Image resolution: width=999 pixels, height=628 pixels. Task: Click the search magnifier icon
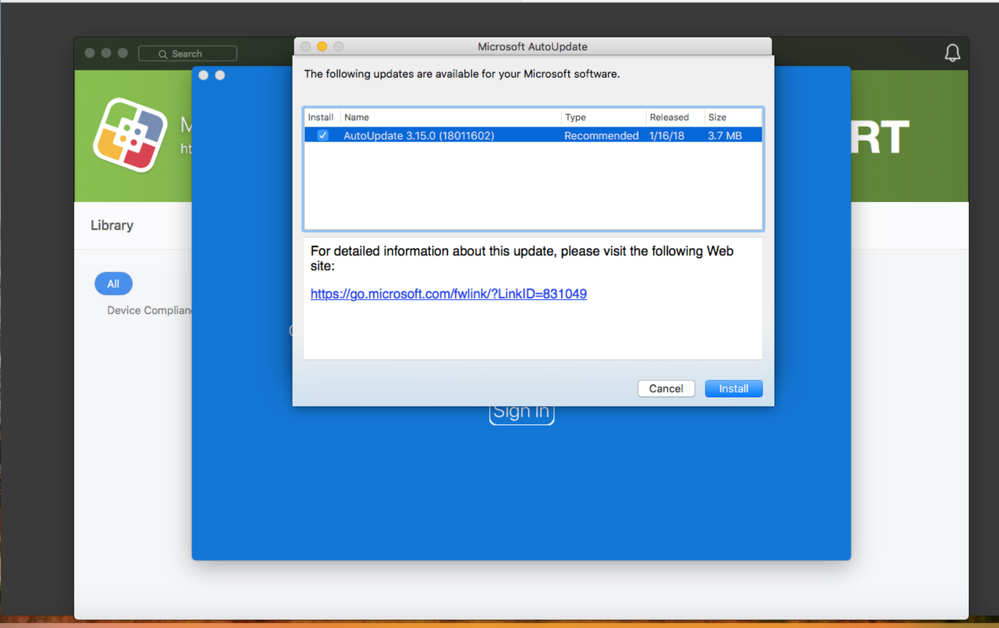(x=162, y=54)
